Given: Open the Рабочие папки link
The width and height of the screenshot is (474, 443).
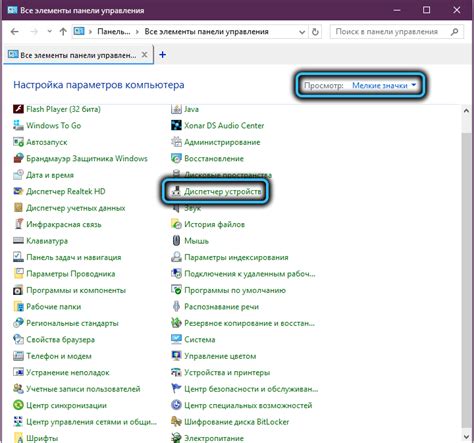Looking at the screenshot, I should coord(54,306).
